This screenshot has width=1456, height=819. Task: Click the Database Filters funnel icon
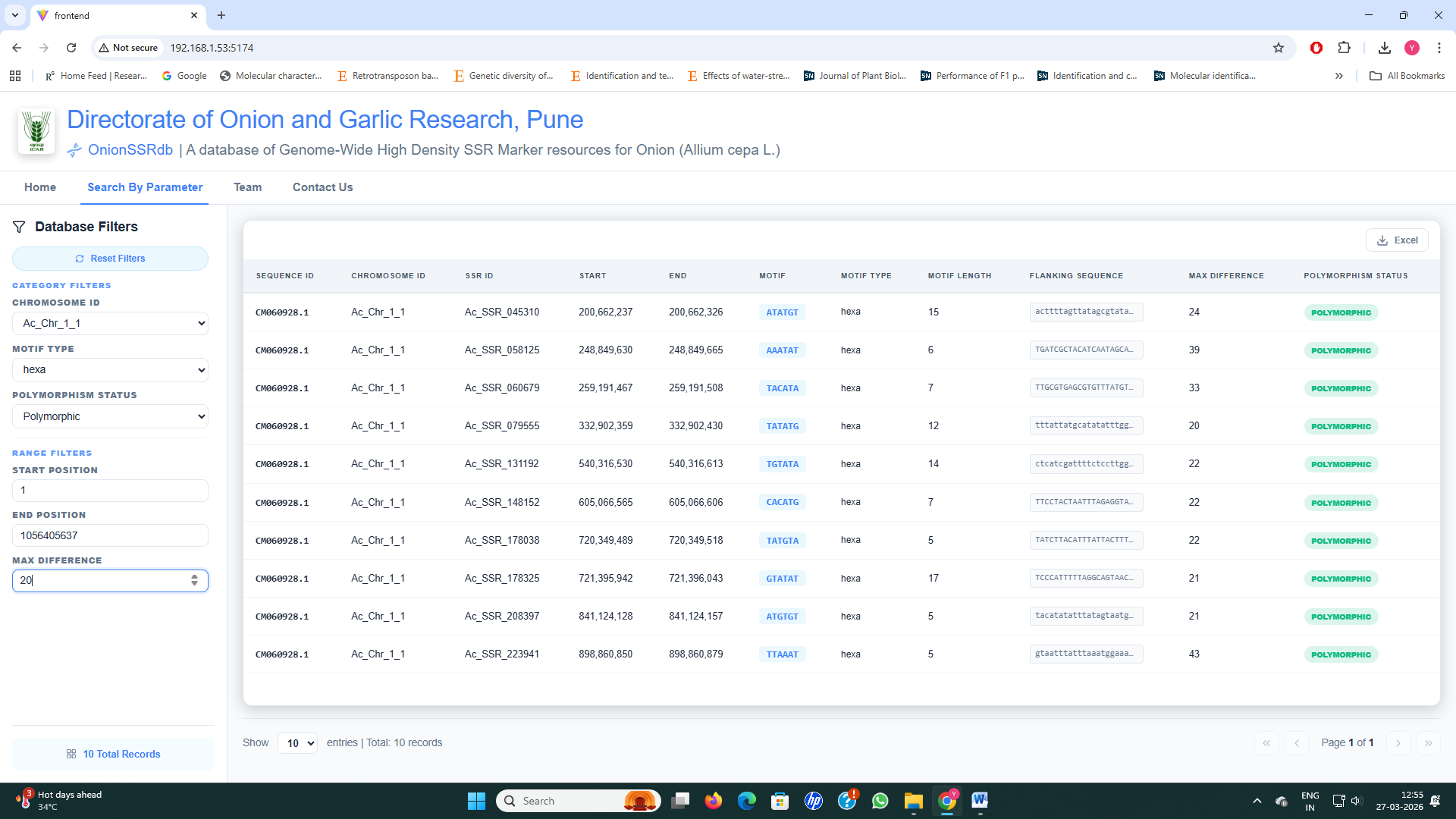pyautogui.click(x=19, y=227)
